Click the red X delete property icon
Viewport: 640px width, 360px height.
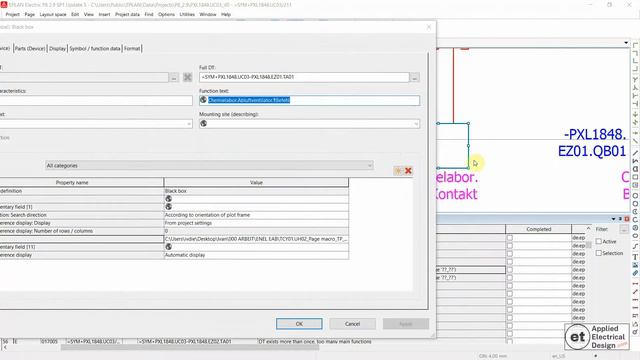pyautogui.click(x=408, y=171)
